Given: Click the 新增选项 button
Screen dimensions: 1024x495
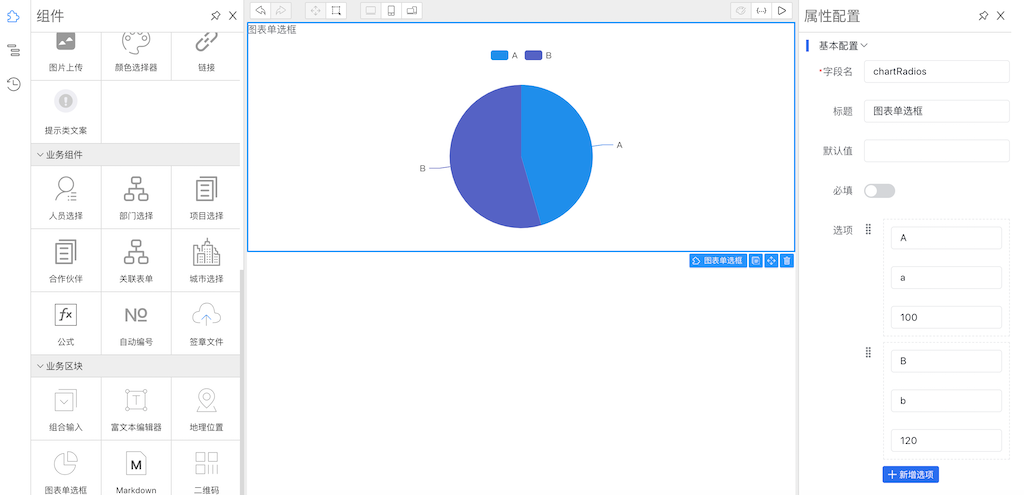Looking at the screenshot, I should pos(910,474).
